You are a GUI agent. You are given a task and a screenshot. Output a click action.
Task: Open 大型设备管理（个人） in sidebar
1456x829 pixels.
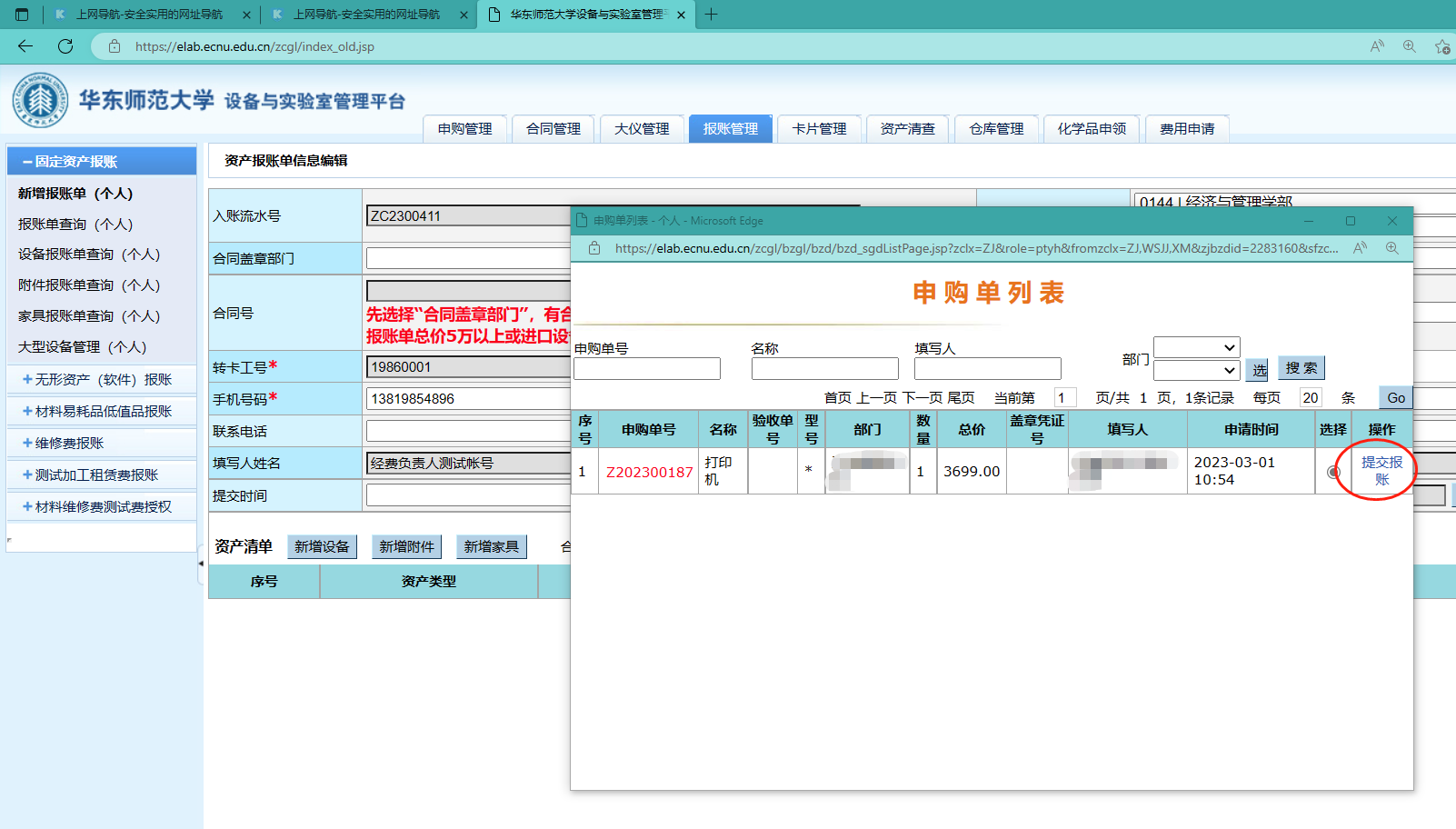82,347
